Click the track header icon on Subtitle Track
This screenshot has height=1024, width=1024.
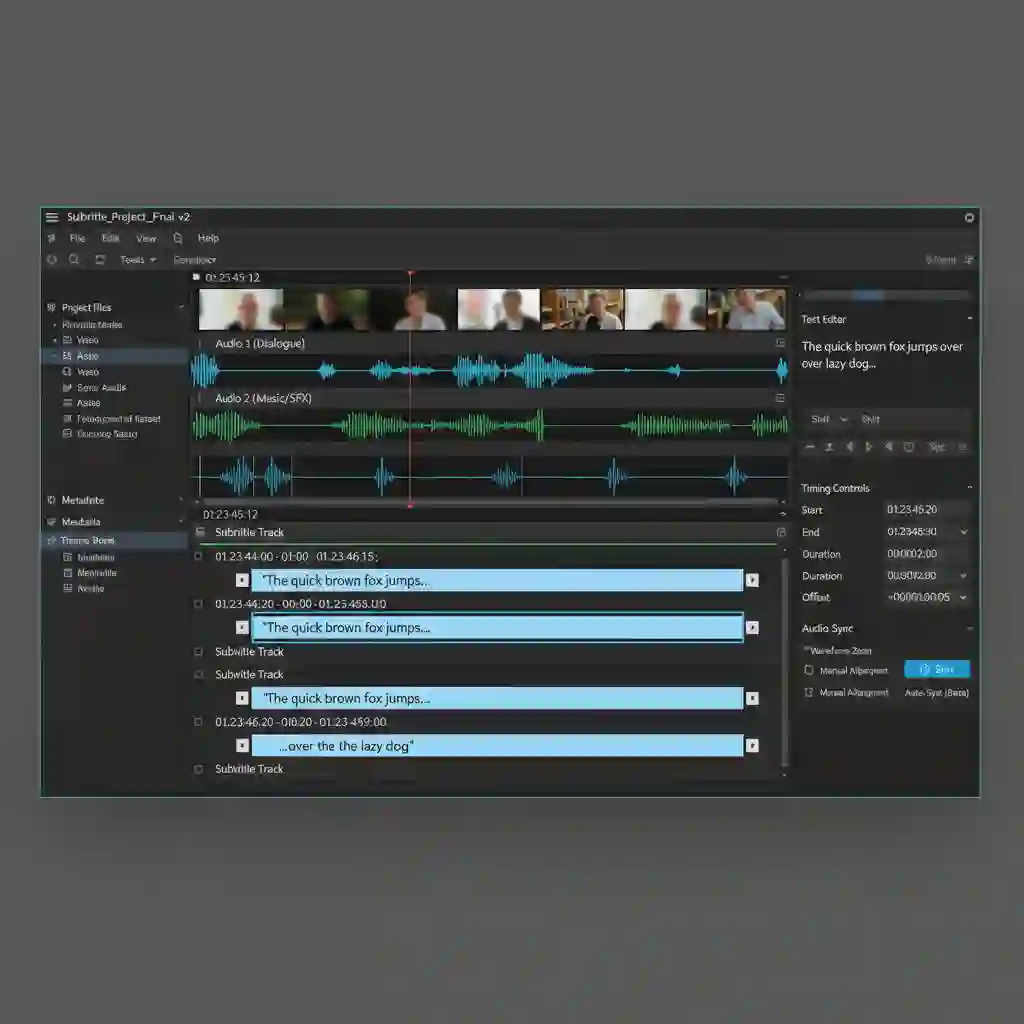202,532
